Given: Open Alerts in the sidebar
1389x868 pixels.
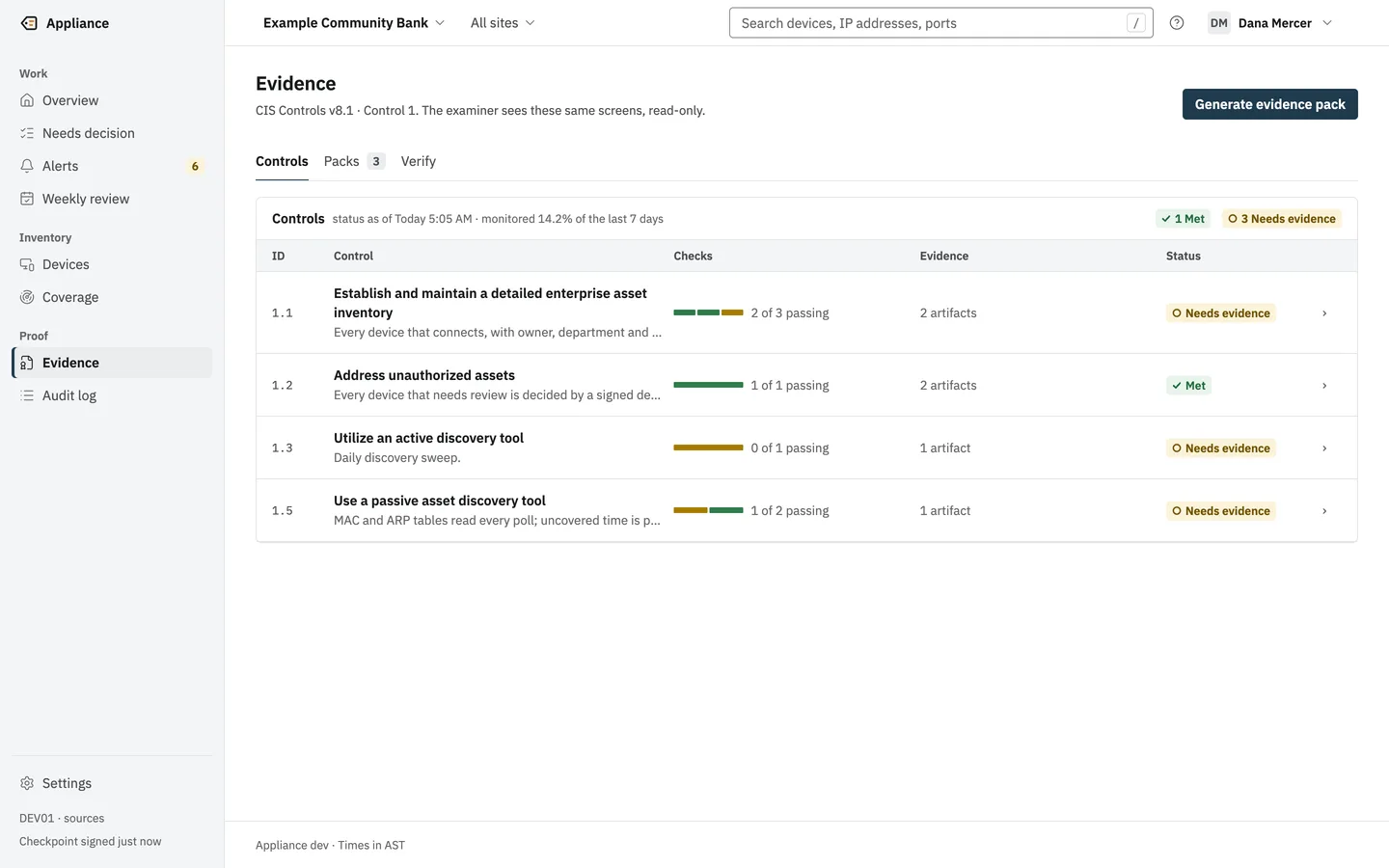Looking at the screenshot, I should coord(112,166).
